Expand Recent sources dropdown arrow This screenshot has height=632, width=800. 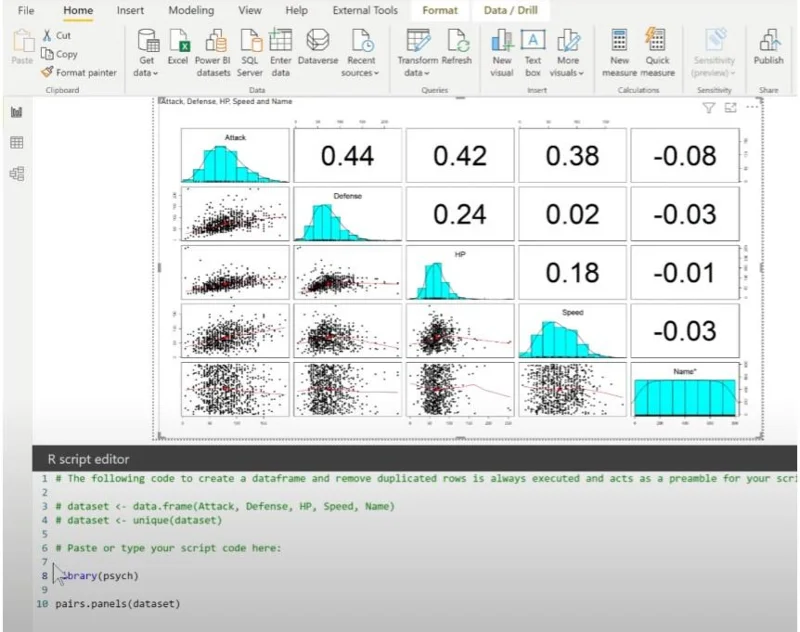coord(377,73)
